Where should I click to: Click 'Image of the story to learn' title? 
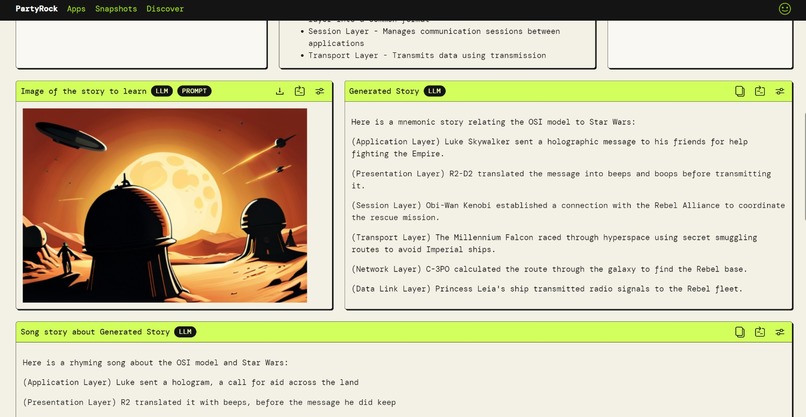(x=83, y=92)
